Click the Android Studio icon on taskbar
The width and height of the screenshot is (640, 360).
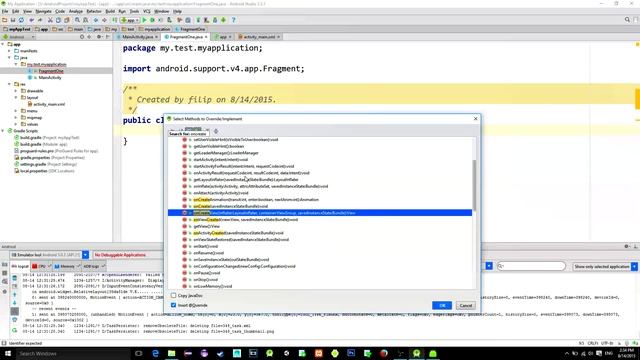[x=417, y=353]
